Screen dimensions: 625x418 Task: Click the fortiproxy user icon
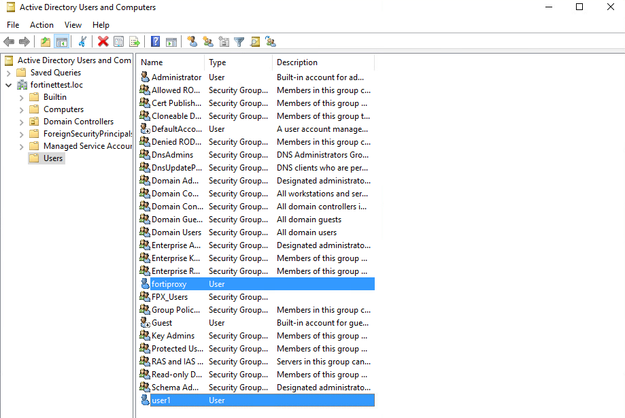(x=145, y=284)
